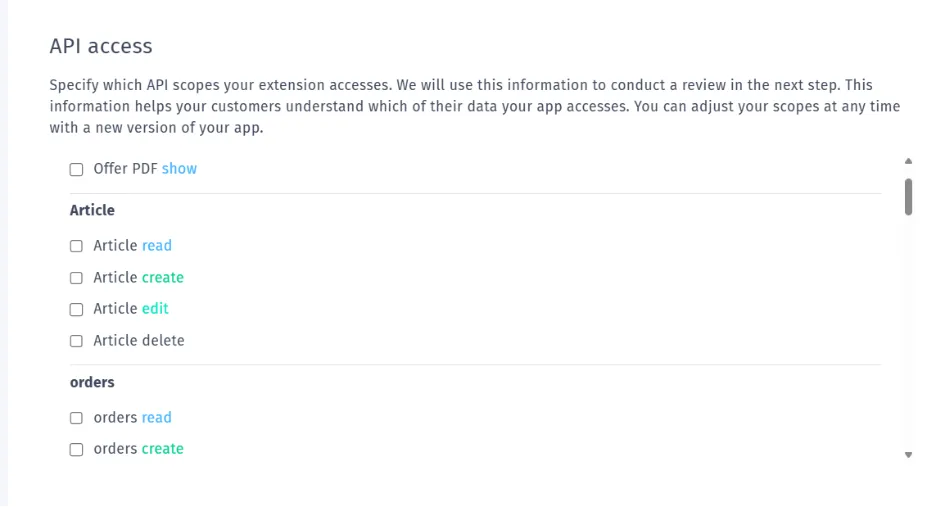936x507 pixels.
Task: Toggle the Article edit checkbox
Action: point(76,309)
